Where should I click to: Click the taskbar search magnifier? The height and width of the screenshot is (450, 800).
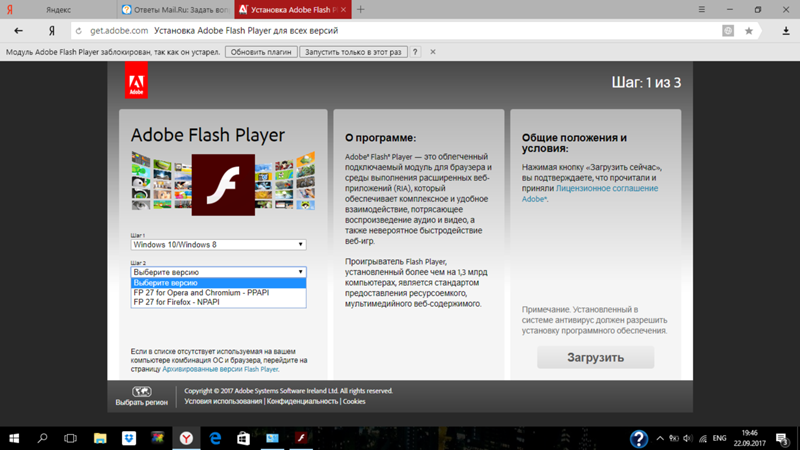pyautogui.click(x=42, y=438)
